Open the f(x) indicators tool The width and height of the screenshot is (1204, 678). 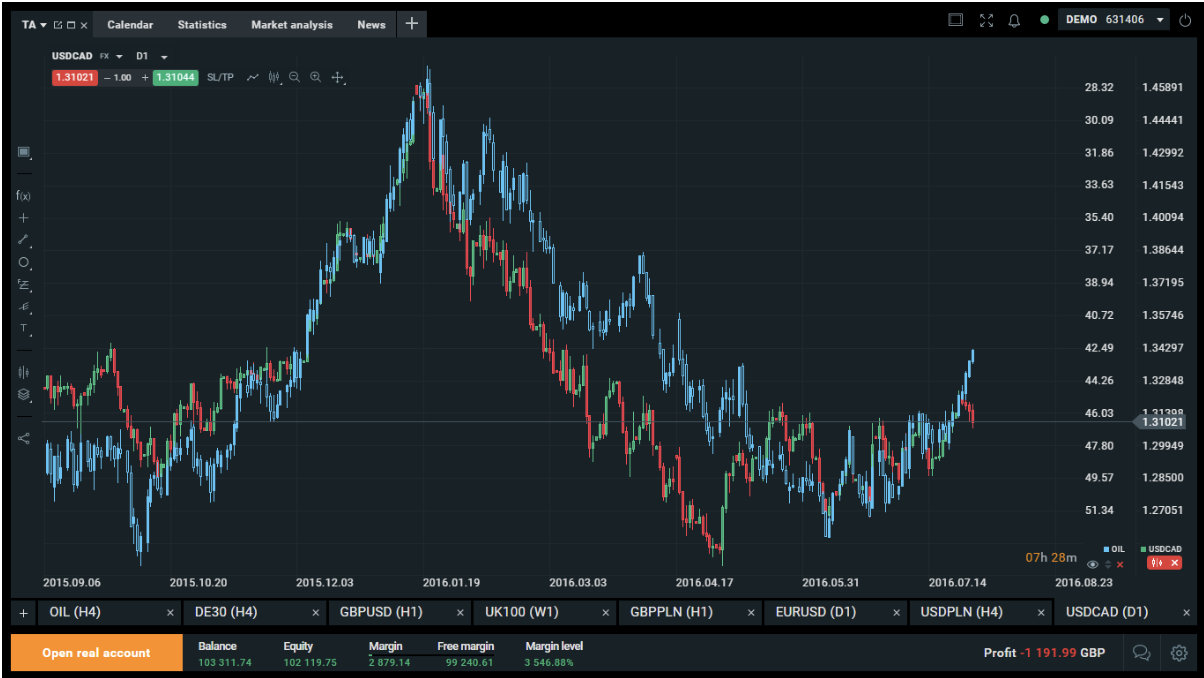point(23,196)
